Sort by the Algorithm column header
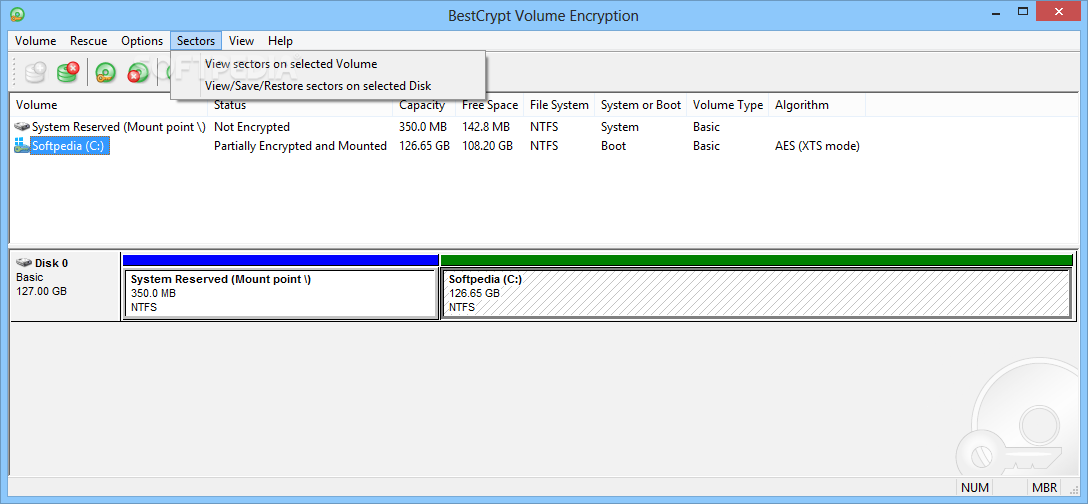 817,105
